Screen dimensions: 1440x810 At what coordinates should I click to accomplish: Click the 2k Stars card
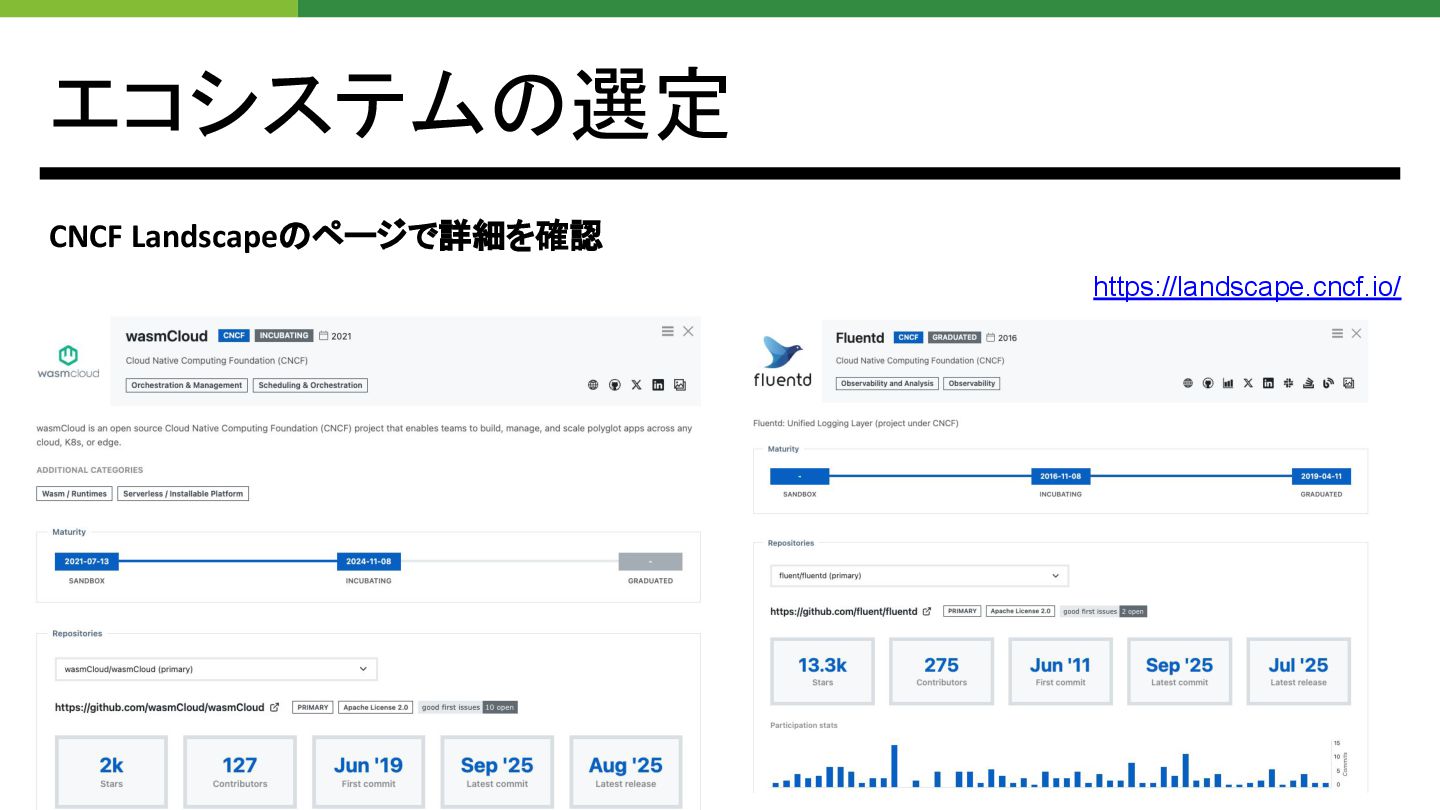tap(111, 772)
